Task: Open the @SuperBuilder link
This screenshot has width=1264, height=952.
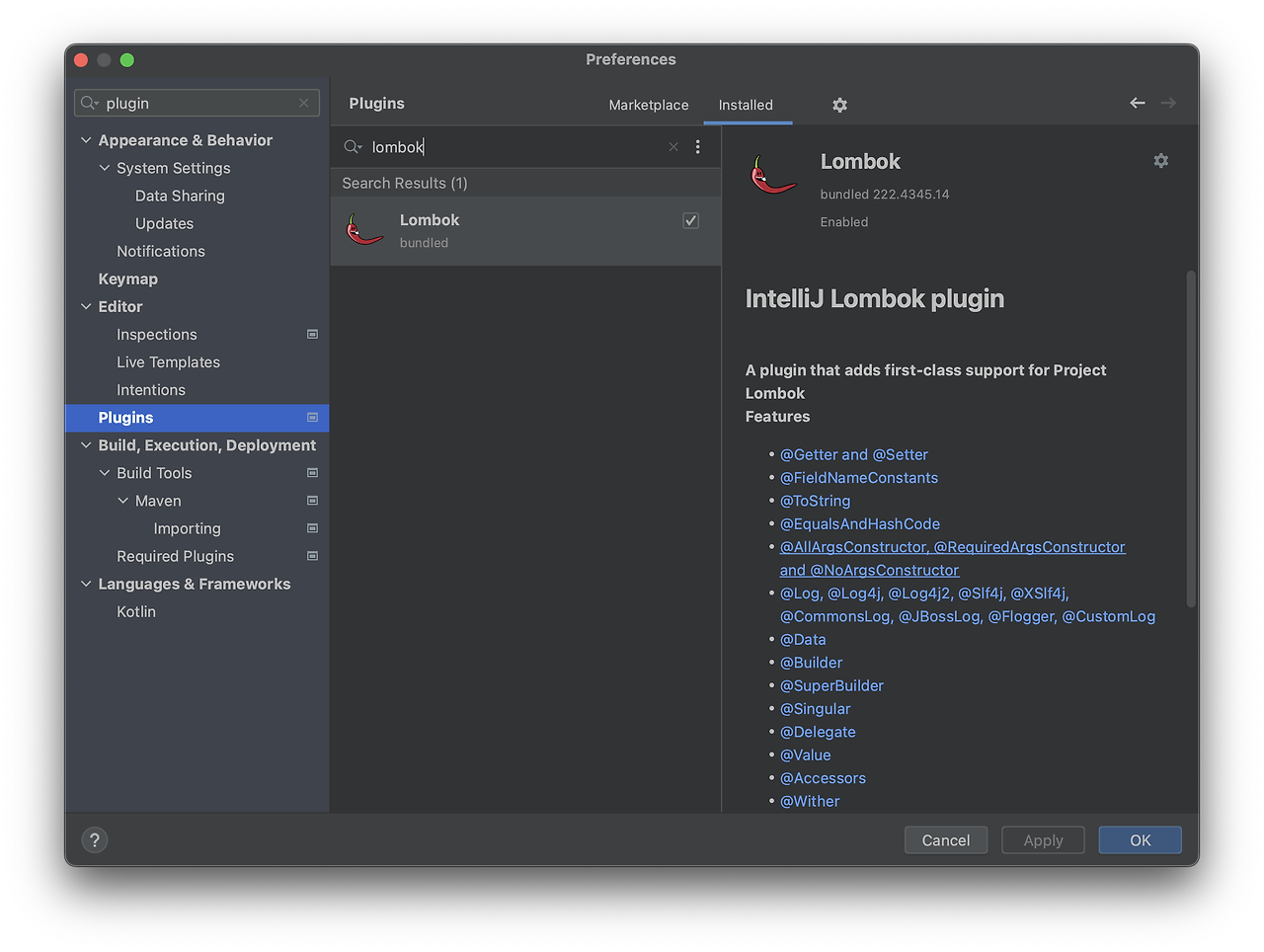Action: 831,685
